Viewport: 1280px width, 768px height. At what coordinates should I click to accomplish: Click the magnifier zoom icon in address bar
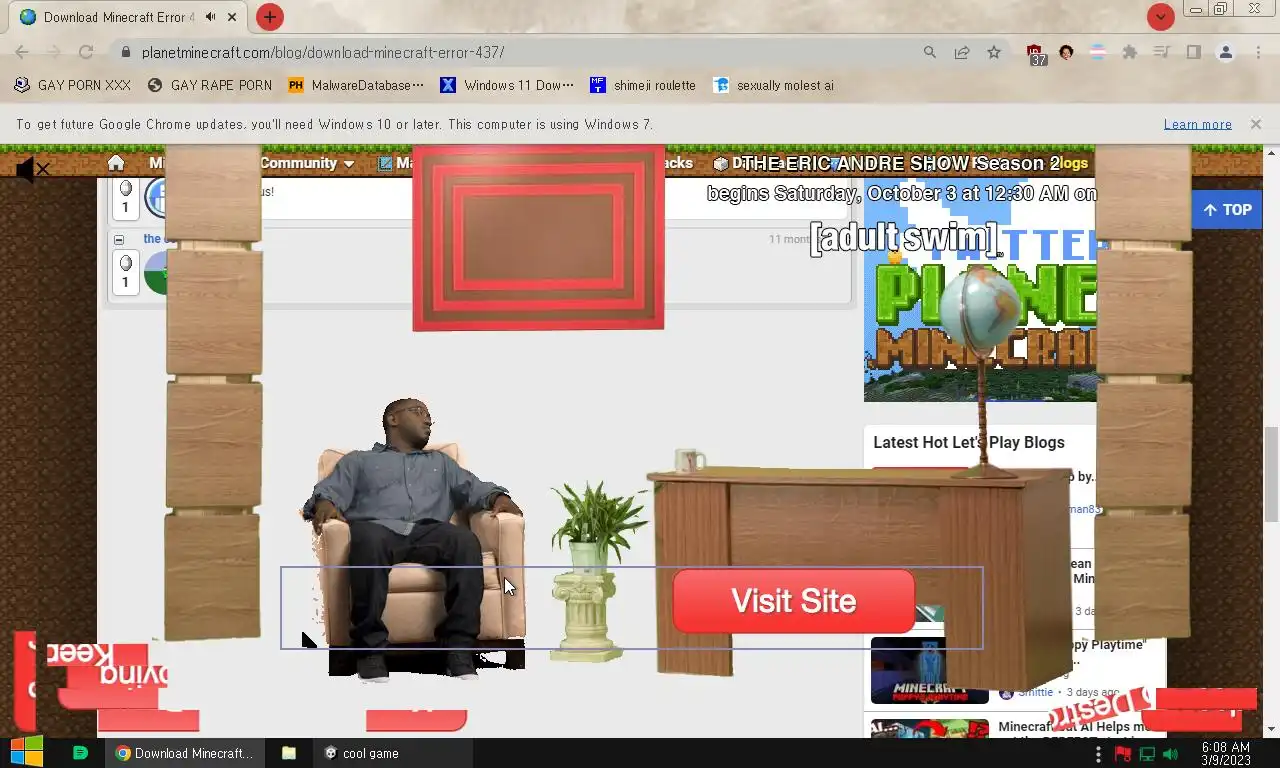pyautogui.click(x=930, y=52)
